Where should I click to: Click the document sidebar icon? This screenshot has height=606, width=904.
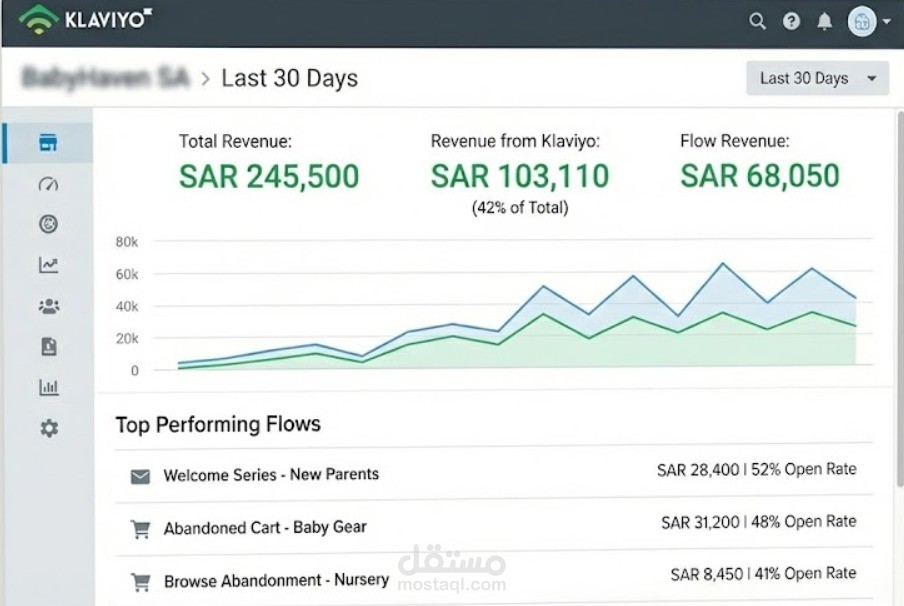coord(48,346)
